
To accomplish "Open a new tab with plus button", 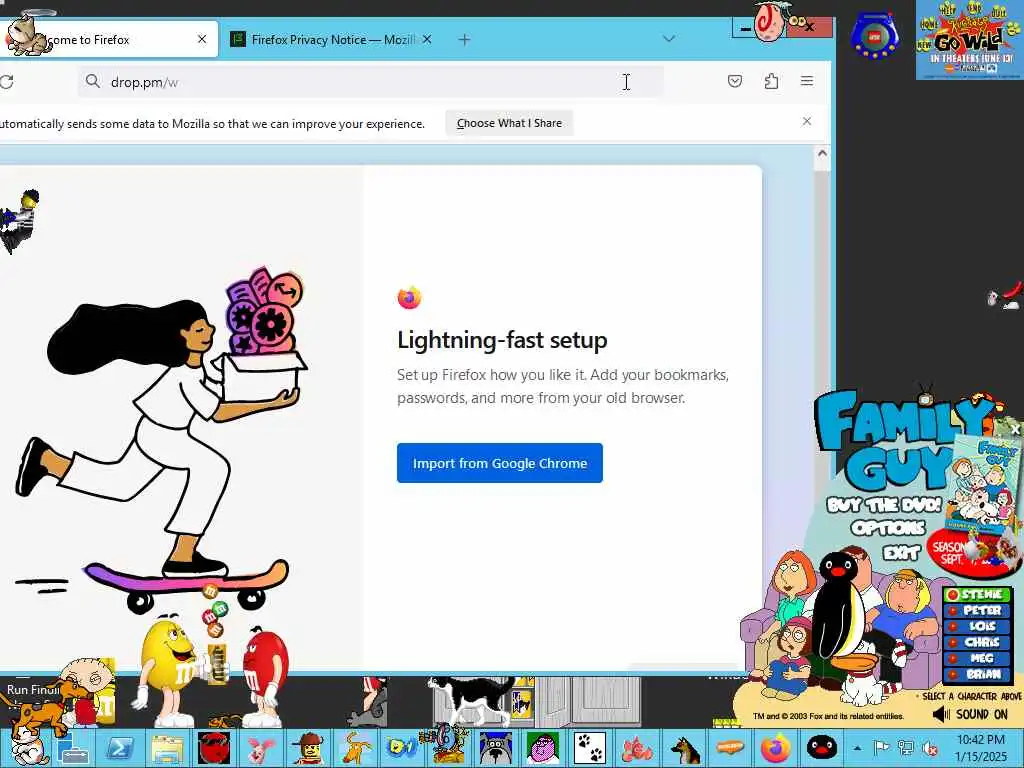I will click(464, 40).
